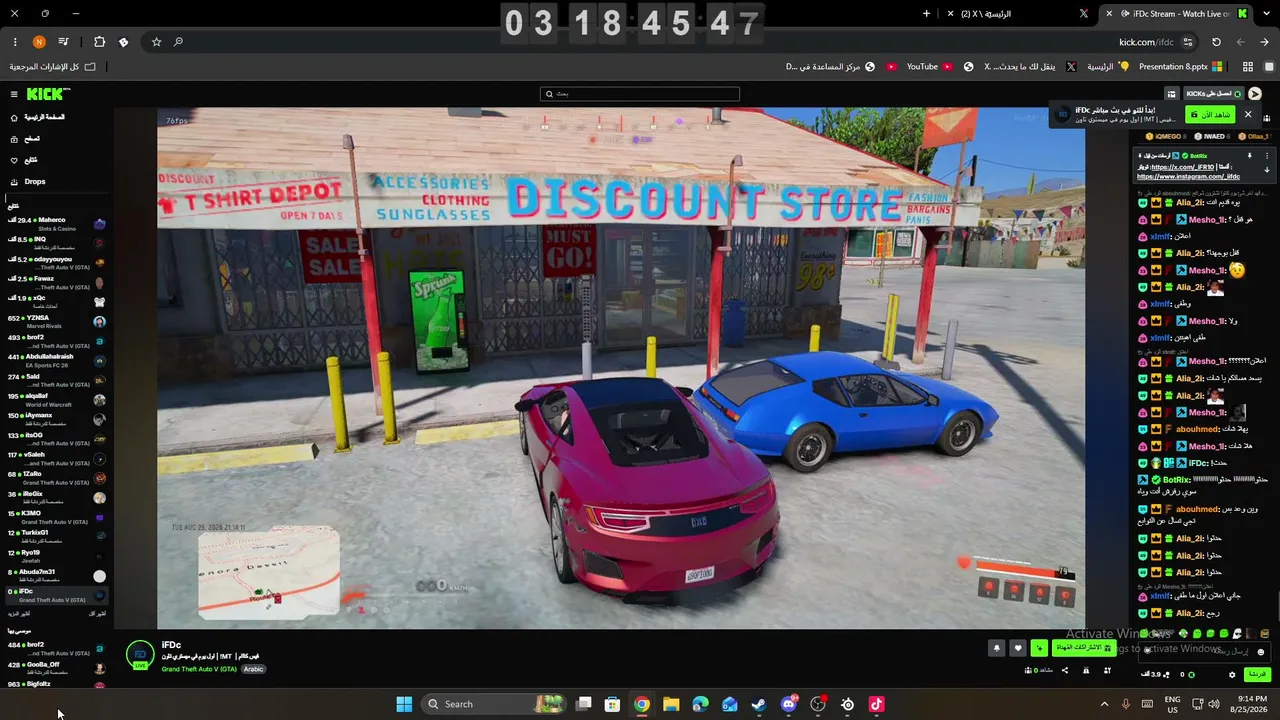Open the GooBa_Off channel in sidebar
The height and width of the screenshot is (720, 1280).
[x=56, y=668]
